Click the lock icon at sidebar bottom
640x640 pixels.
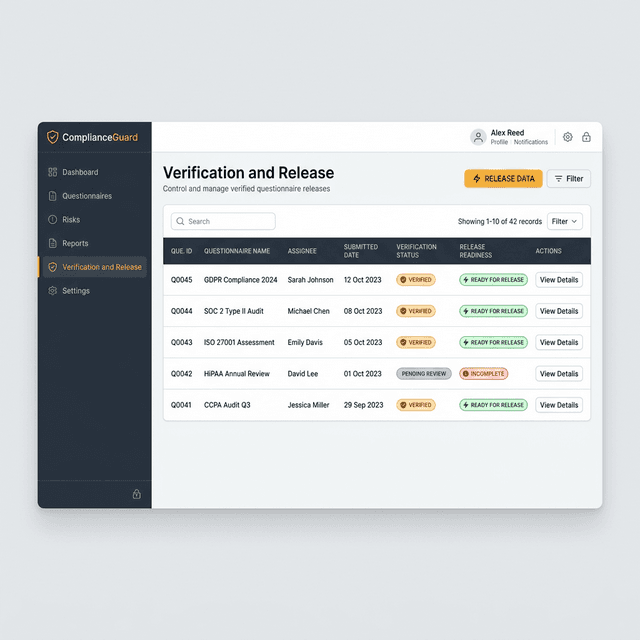pos(137,494)
